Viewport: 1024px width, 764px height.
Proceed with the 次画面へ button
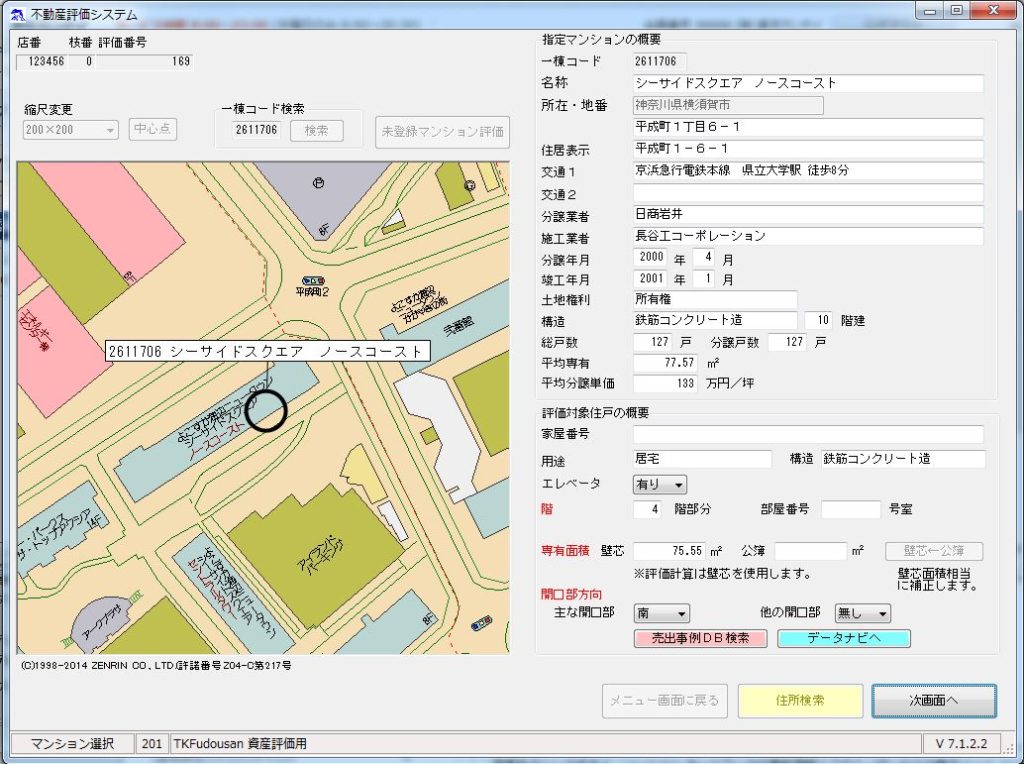coord(933,701)
